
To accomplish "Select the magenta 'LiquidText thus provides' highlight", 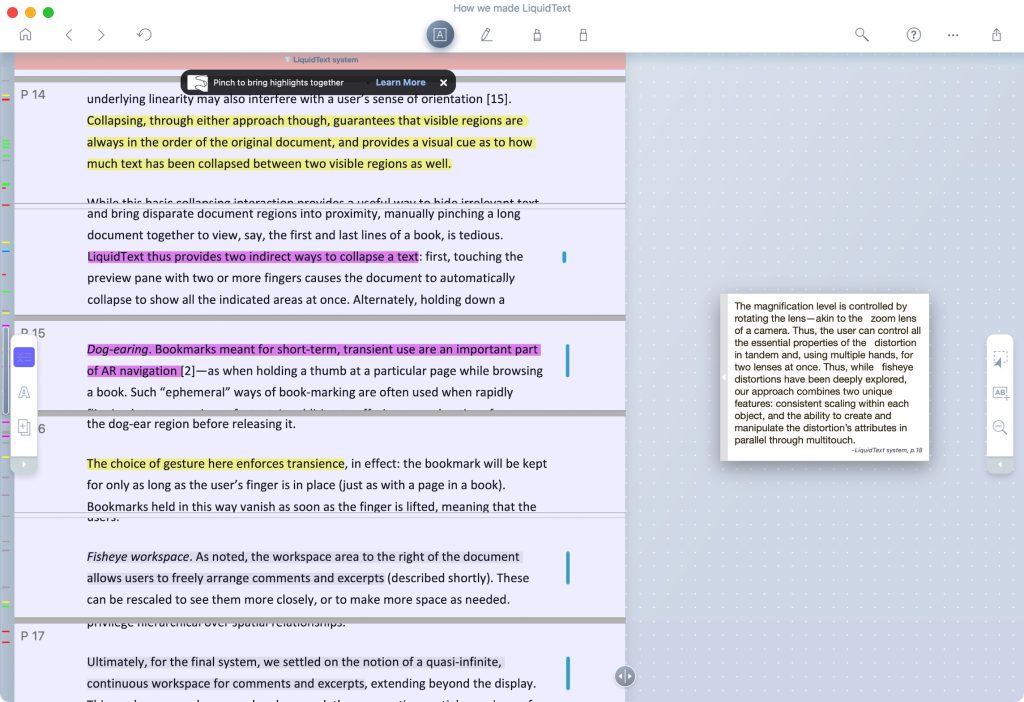I will (253, 257).
